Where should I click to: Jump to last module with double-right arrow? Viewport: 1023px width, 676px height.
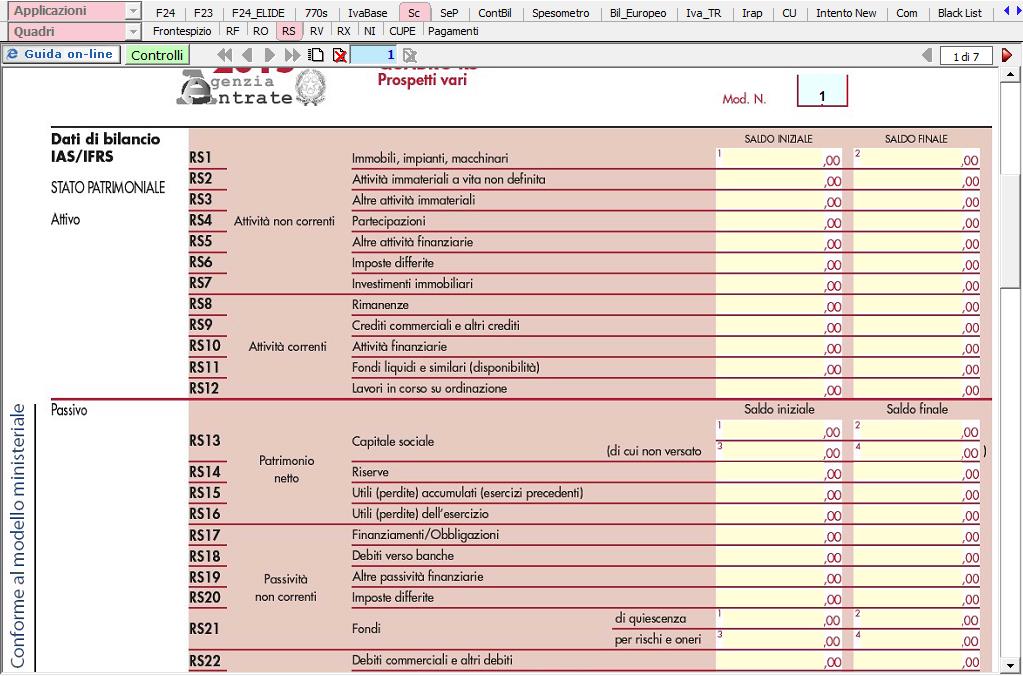click(293, 55)
